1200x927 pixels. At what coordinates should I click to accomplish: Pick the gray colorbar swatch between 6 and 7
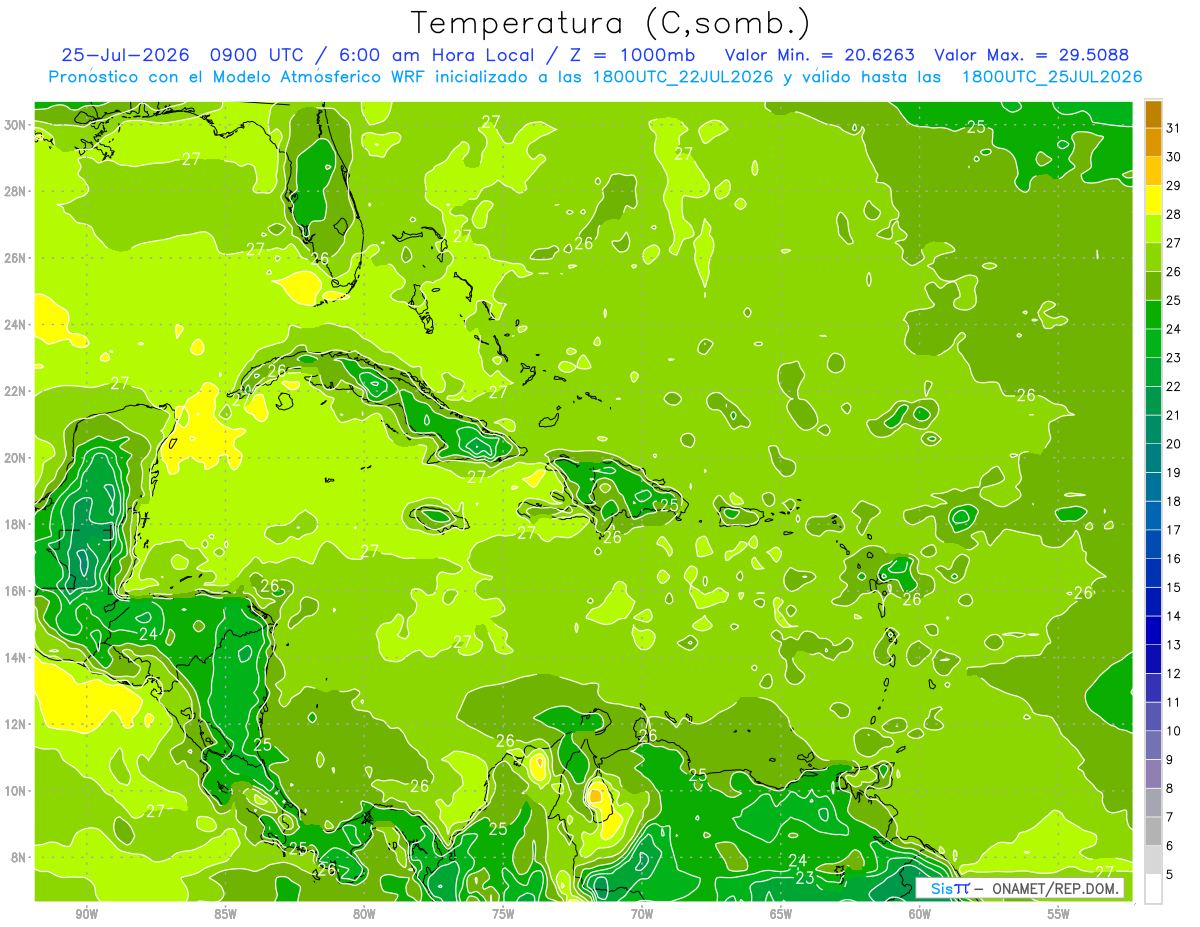coord(1153,831)
